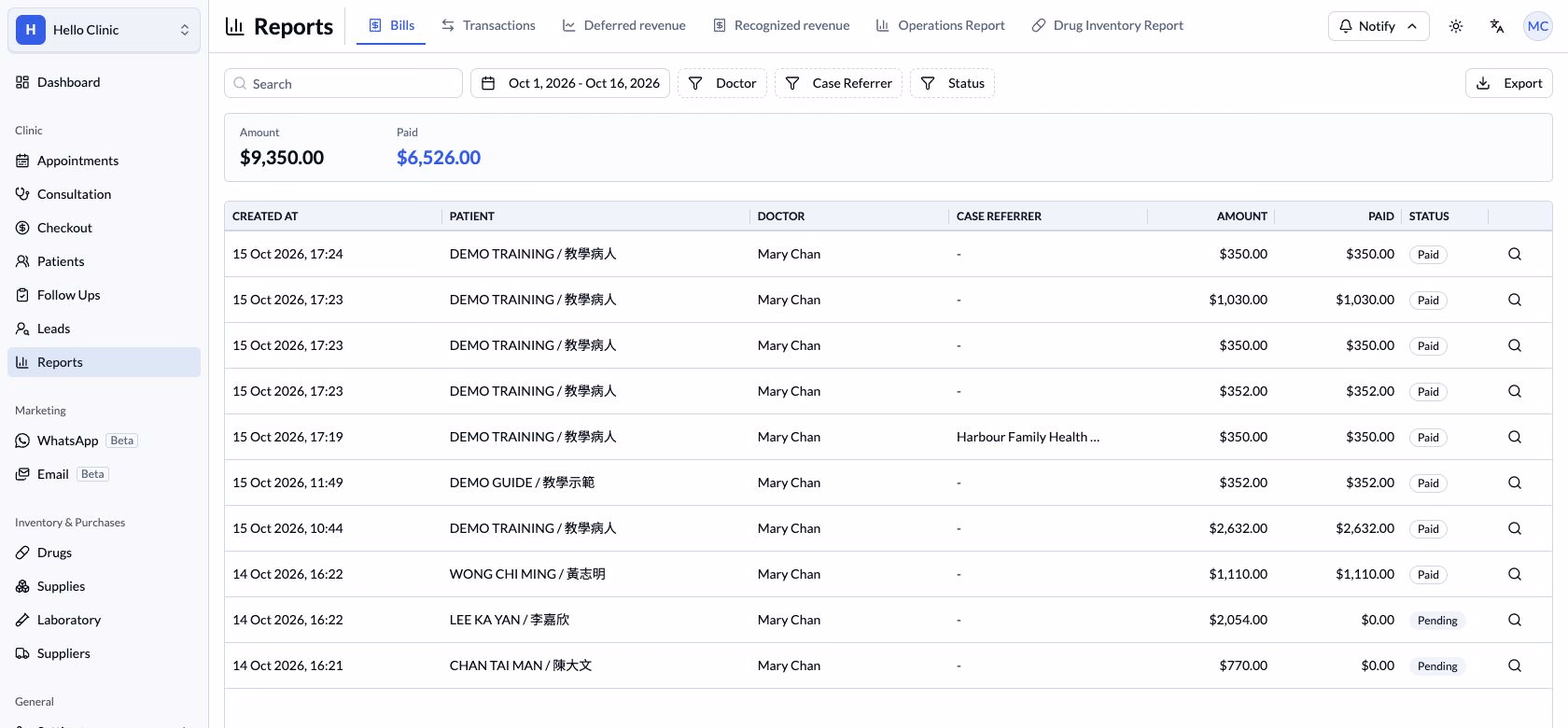View details of Harbour Family Health bill
The height and width of the screenshot is (728, 1568).
point(1515,437)
